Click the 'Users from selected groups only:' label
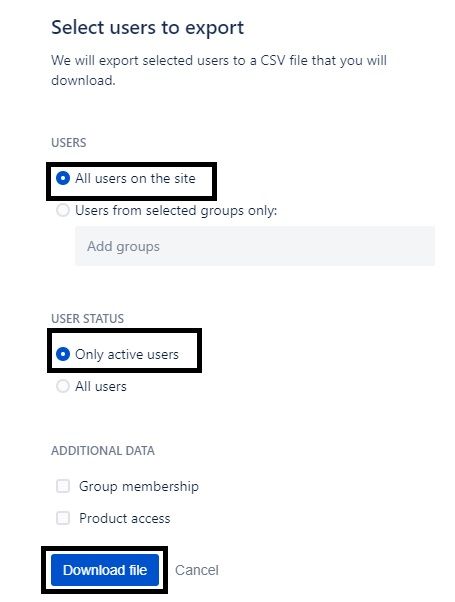The width and height of the screenshot is (455, 602). (176, 211)
